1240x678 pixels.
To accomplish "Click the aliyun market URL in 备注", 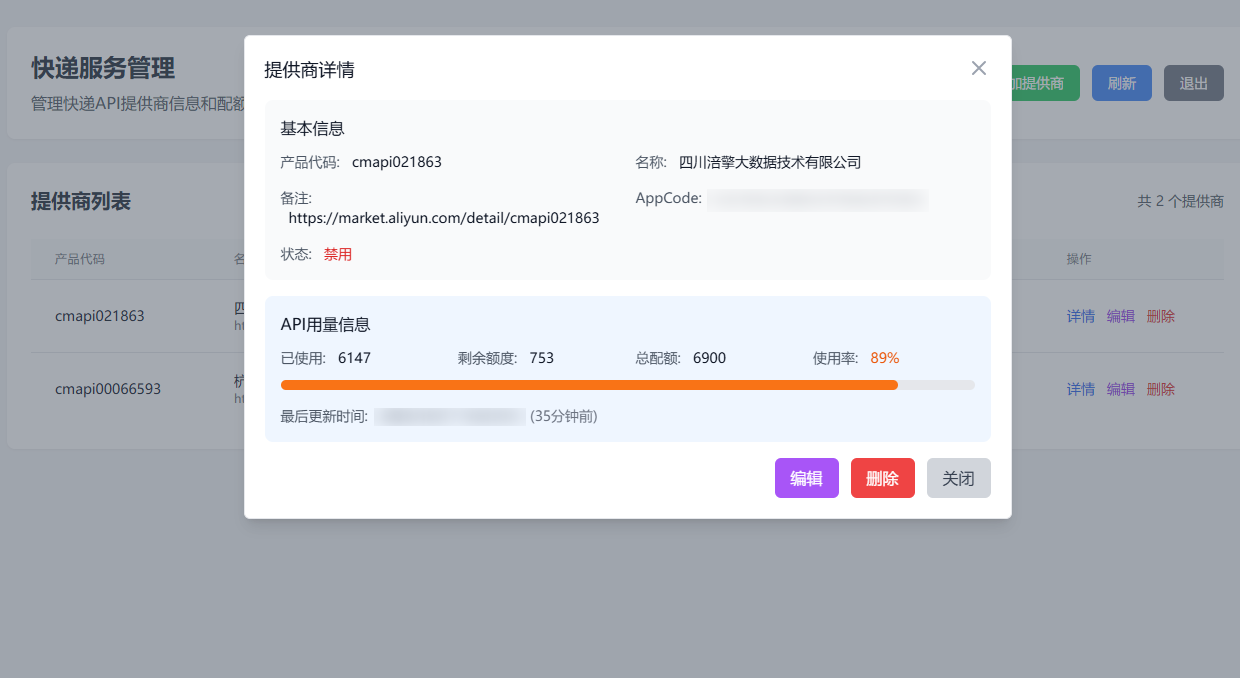I will click(x=443, y=218).
